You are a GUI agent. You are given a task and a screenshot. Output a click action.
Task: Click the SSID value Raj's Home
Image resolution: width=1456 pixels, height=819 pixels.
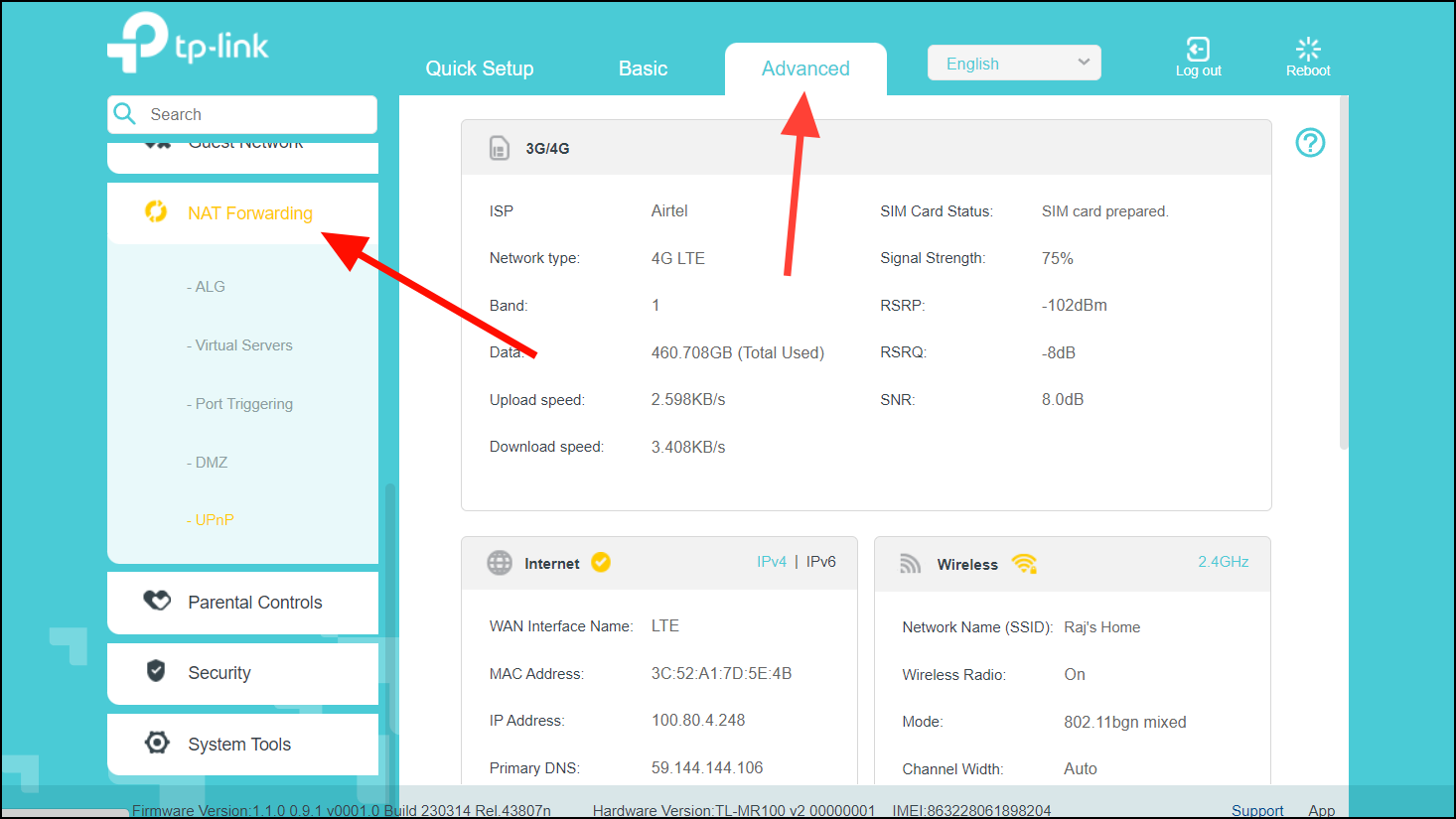[1102, 627]
